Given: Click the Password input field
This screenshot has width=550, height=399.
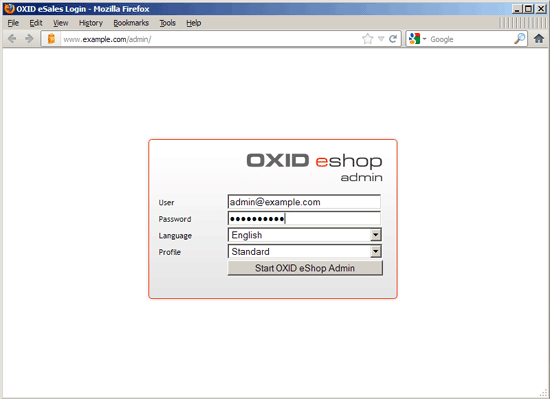Looking at the screenshot, I should [304, 218].
